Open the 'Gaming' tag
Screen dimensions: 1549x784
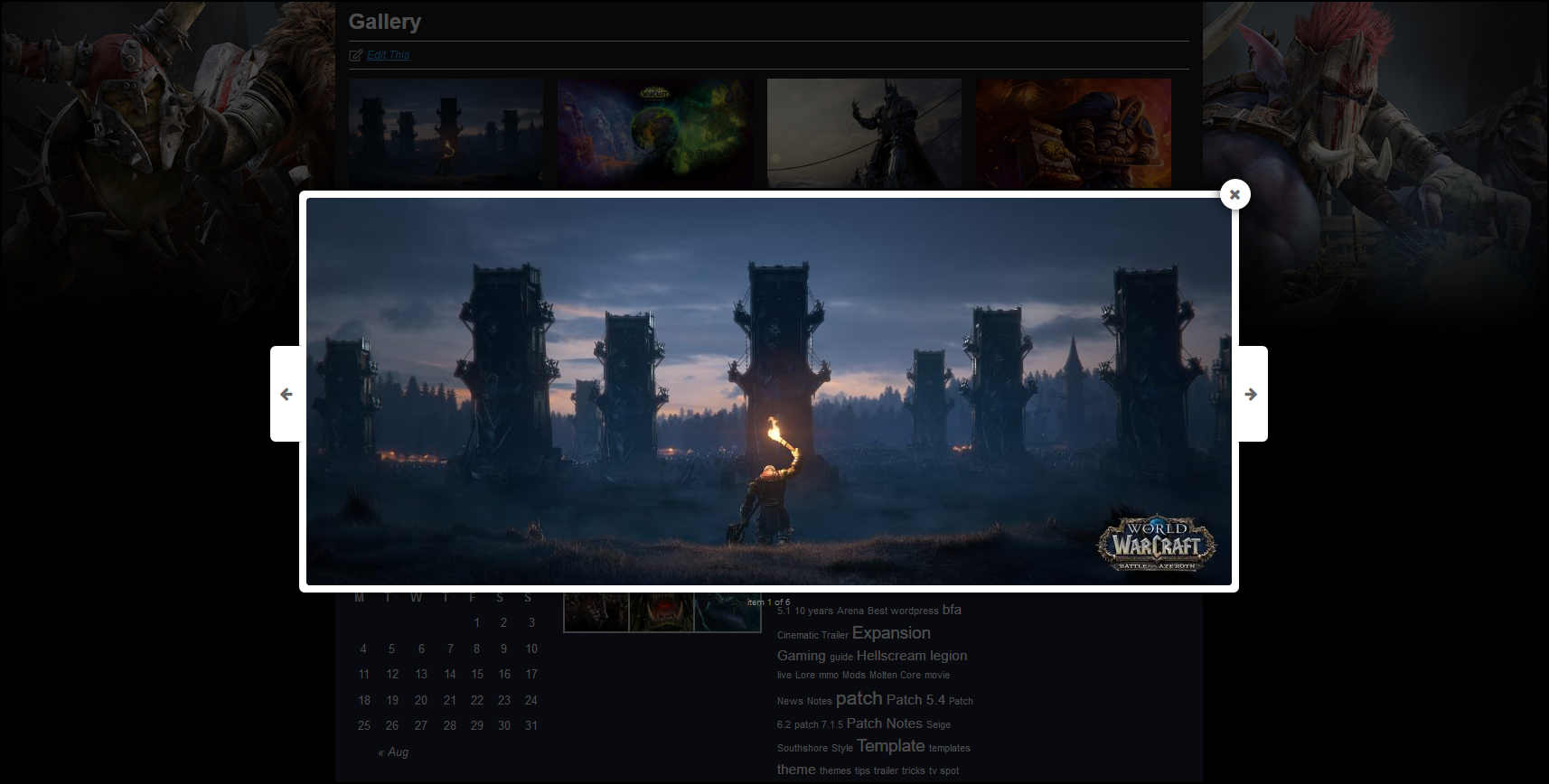(x=802, y=656)
